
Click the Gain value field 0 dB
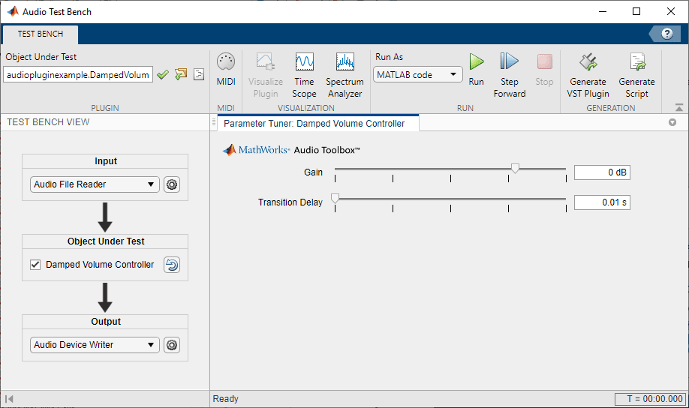(602, 173)
